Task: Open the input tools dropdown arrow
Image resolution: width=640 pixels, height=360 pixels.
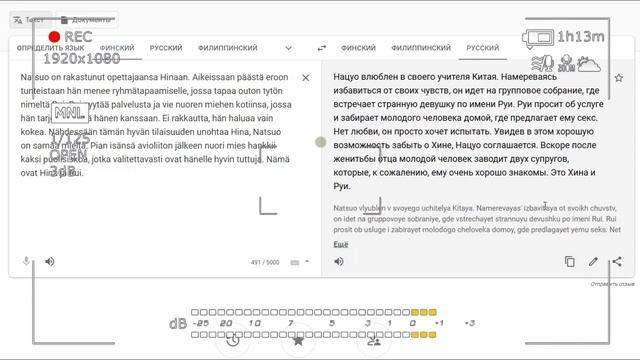Action: (307, 262)
